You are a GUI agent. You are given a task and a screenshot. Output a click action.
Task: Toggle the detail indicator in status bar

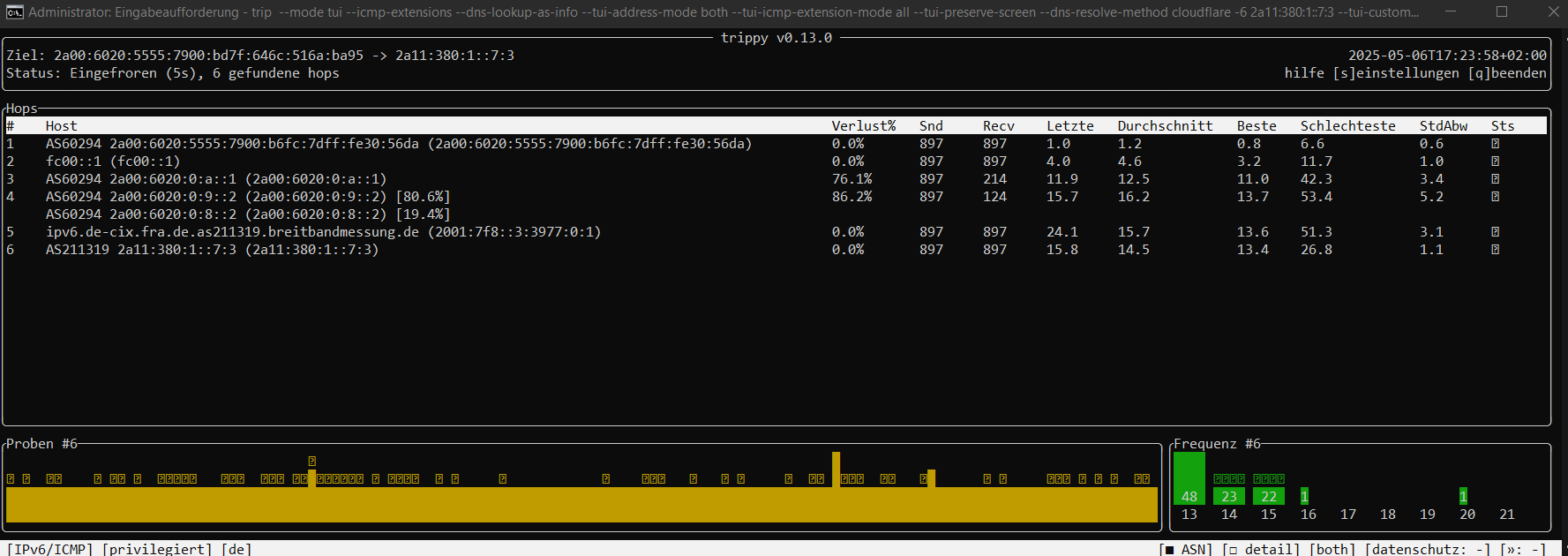click(x=1261, y=549)
